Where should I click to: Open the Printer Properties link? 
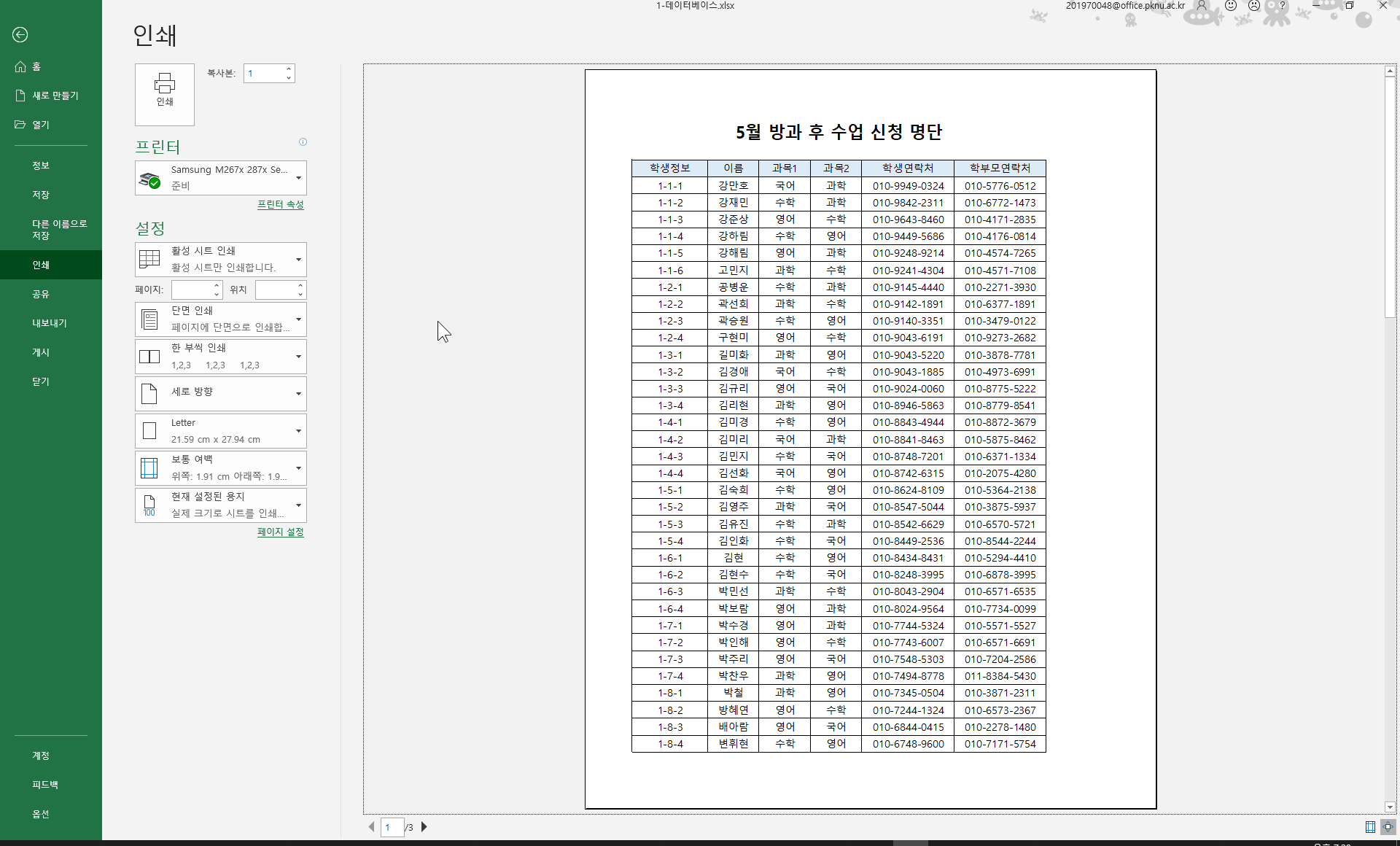(x=280, y=205)
